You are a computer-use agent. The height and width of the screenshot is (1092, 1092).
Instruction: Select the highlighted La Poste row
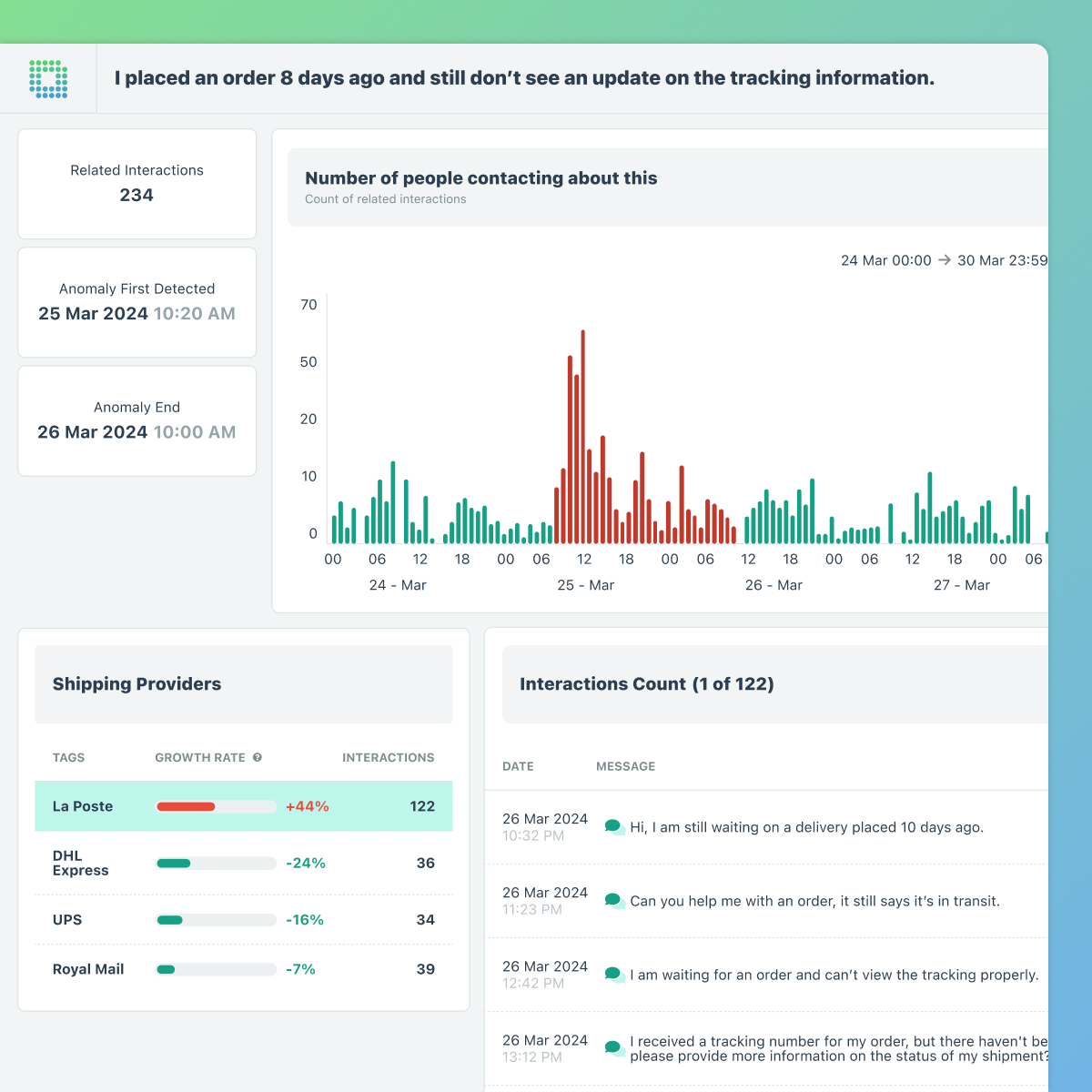coord(243,806)
